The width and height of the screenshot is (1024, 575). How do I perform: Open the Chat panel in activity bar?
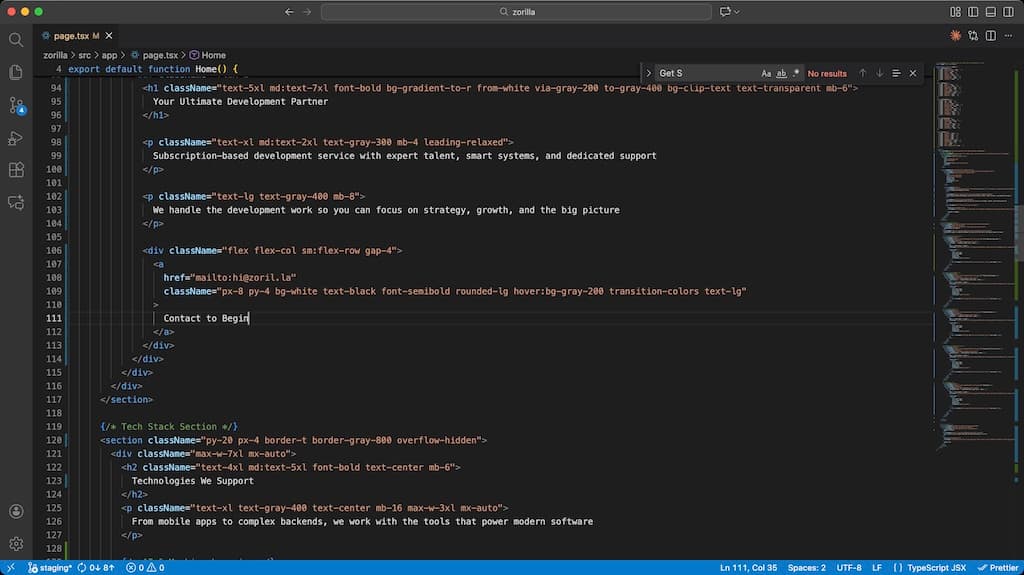coord(16,202)
